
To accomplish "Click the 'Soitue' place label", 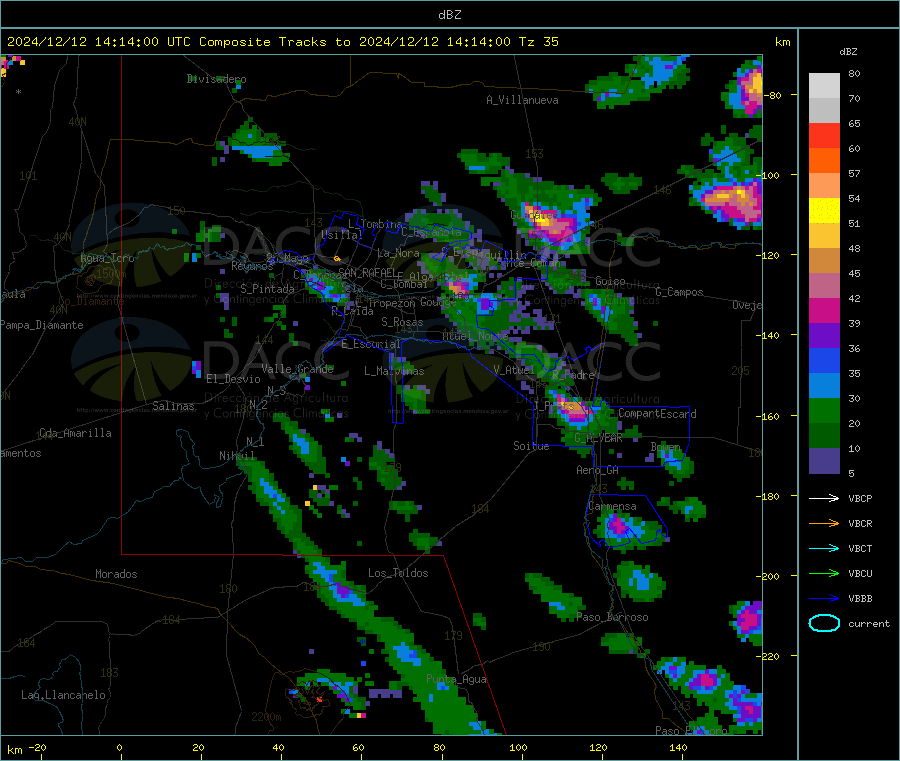I will click(x=531, y=446).
